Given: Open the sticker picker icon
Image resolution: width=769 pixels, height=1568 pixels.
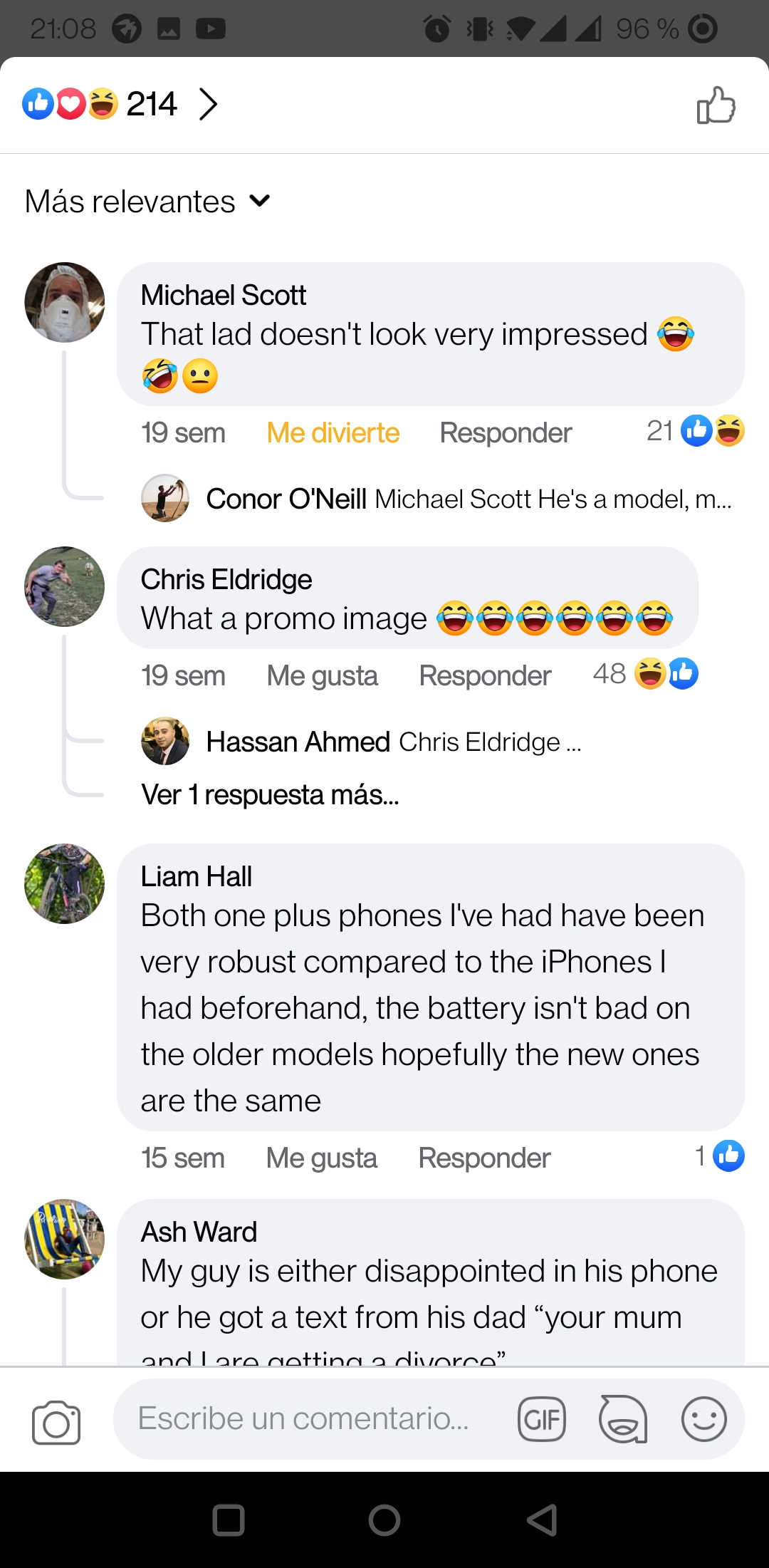Looking at the screenshot, I should (x=623, y=1419).
